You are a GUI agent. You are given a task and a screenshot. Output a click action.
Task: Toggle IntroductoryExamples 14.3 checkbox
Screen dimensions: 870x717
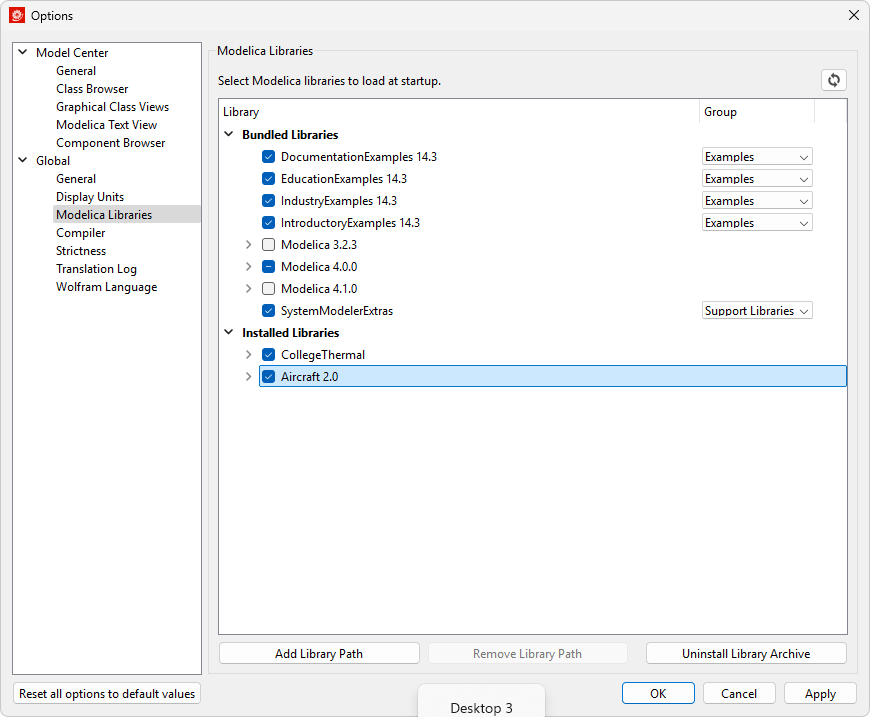coord(269,223)
